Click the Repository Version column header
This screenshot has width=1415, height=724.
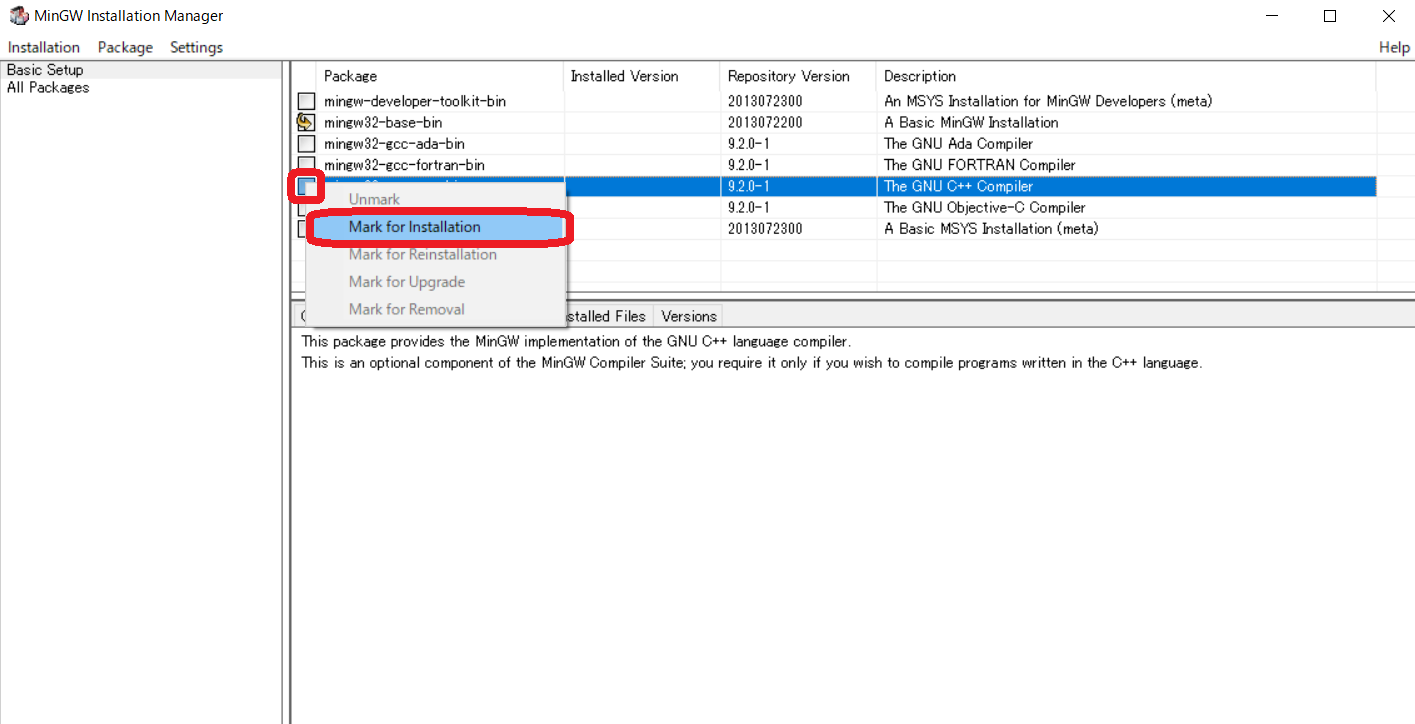coord(798,76)
